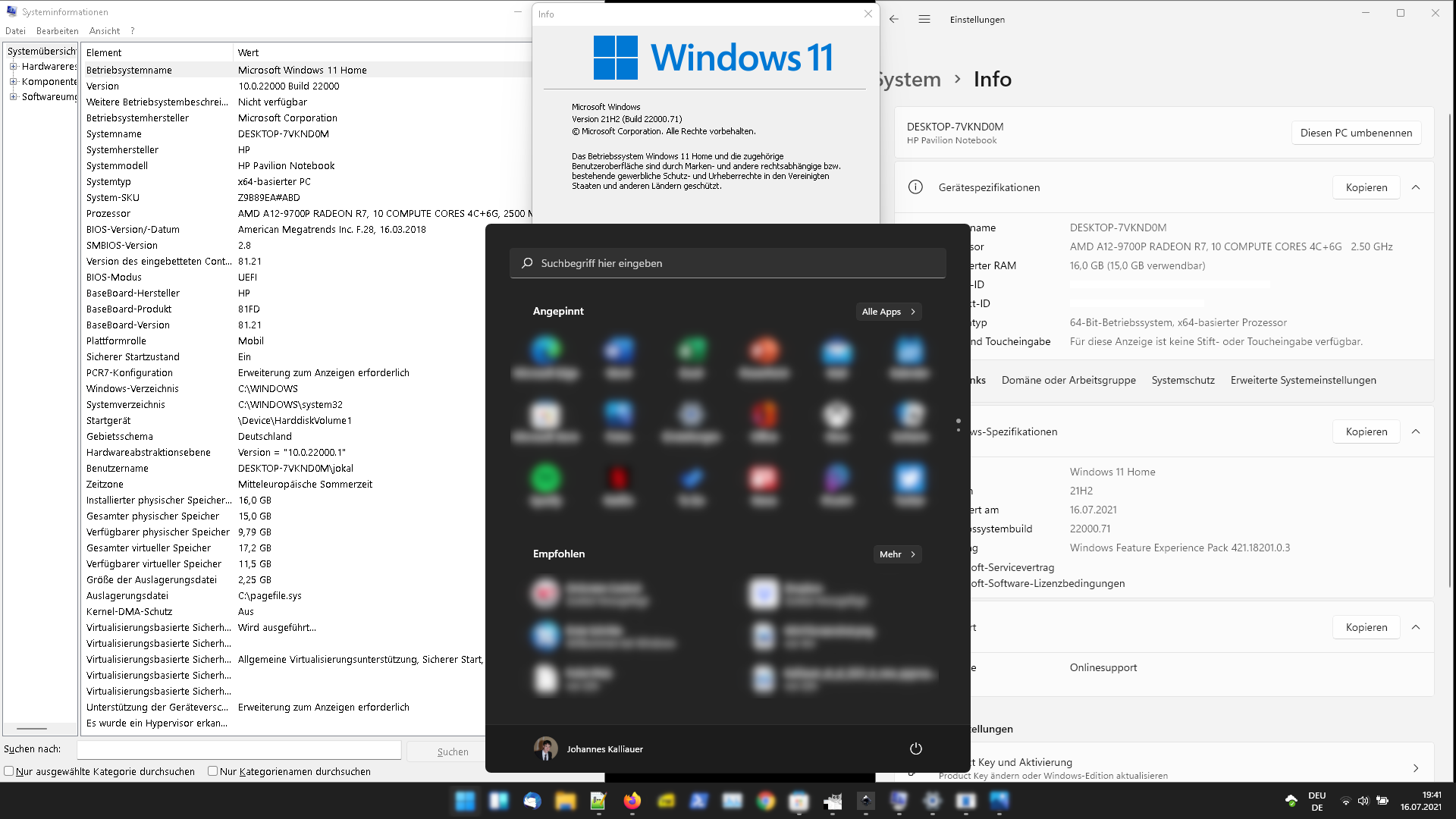The height and width of the screenshot is (819, 1456).
Task: Collapse the Gerätespezifikationen section
Action: [1417, 187]
